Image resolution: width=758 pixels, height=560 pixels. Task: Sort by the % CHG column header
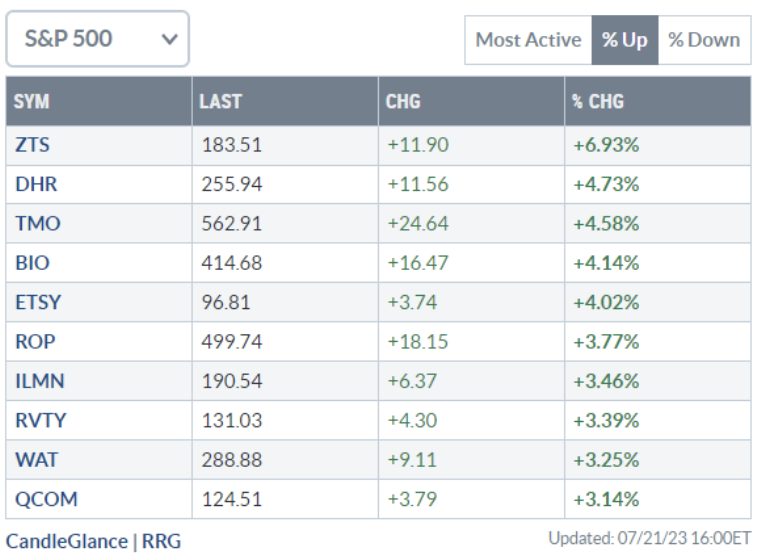597,101
